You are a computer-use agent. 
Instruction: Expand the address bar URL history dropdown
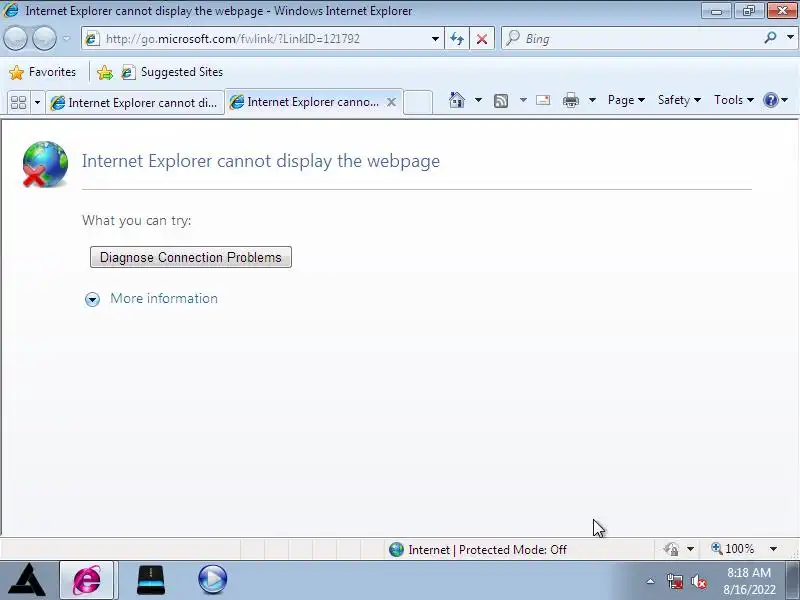pyautogui.click(x=435, y=39)
